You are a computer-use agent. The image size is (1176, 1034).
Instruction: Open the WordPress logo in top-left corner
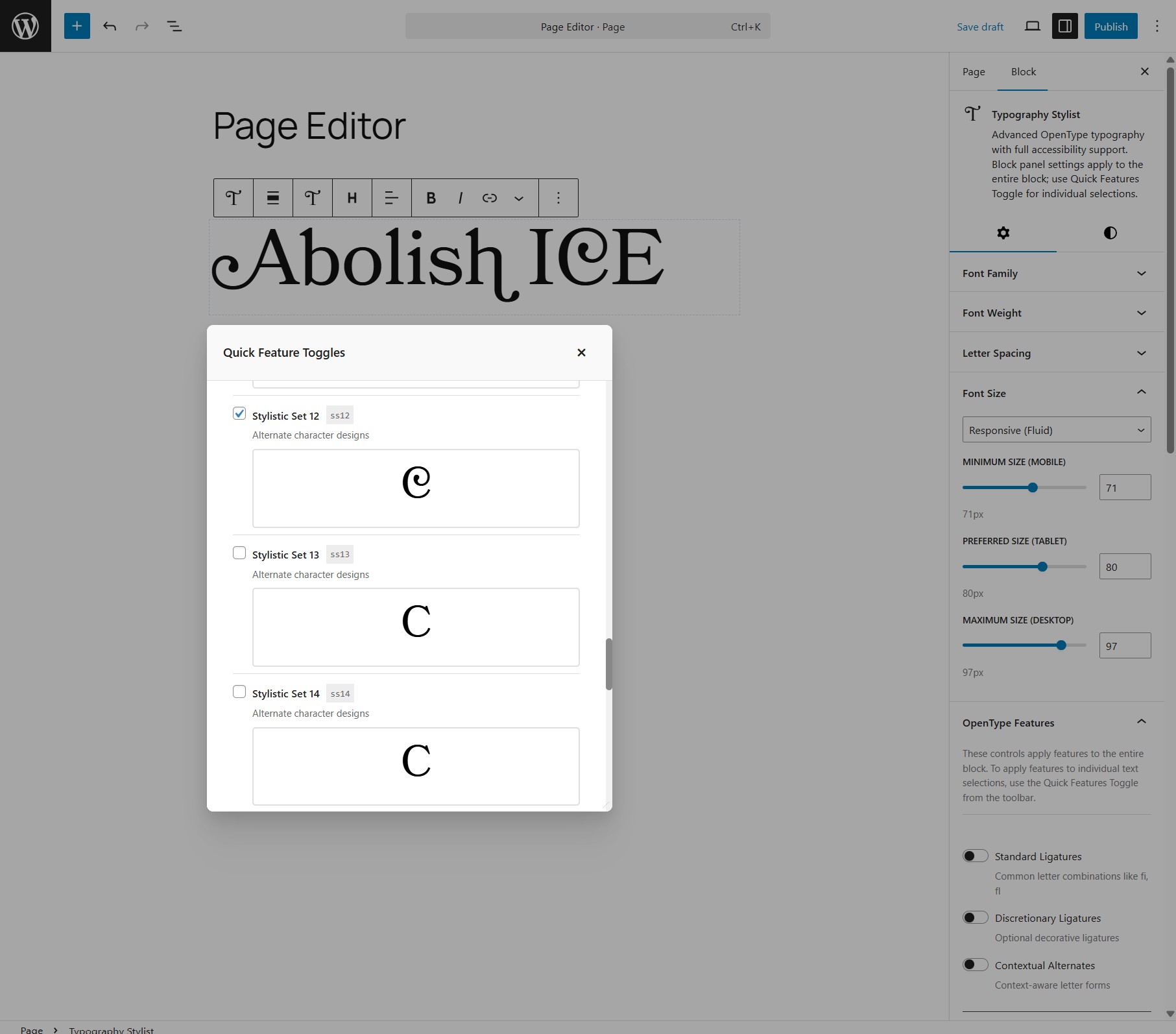pyautogui.click(x=25, y=26)
